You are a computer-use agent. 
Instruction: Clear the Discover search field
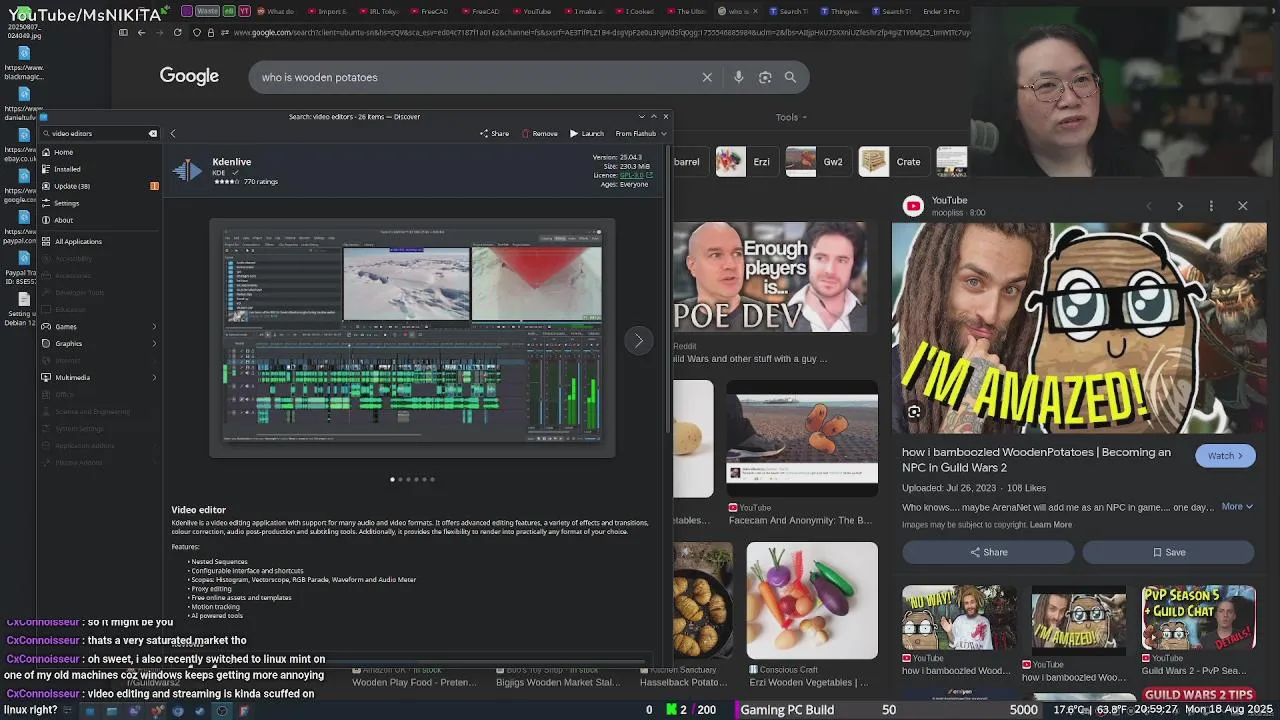[x=153, y=133]
